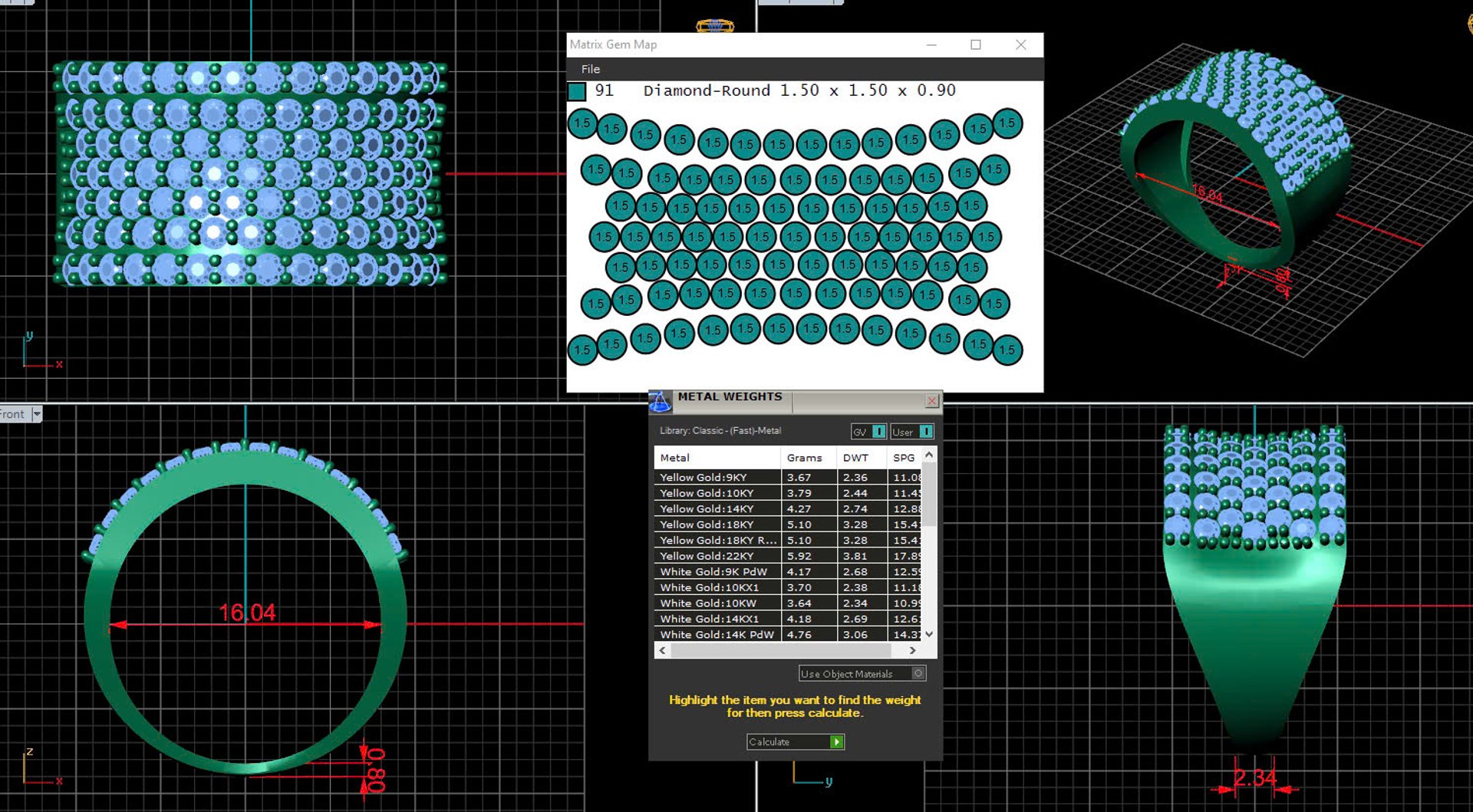Click the Diamond-Round 1.50 x 1.50 x 0.90 entry
Image resolution: width=1473 pixels, height=812 pixels.
pyautogui.click(x=799, y=90)
